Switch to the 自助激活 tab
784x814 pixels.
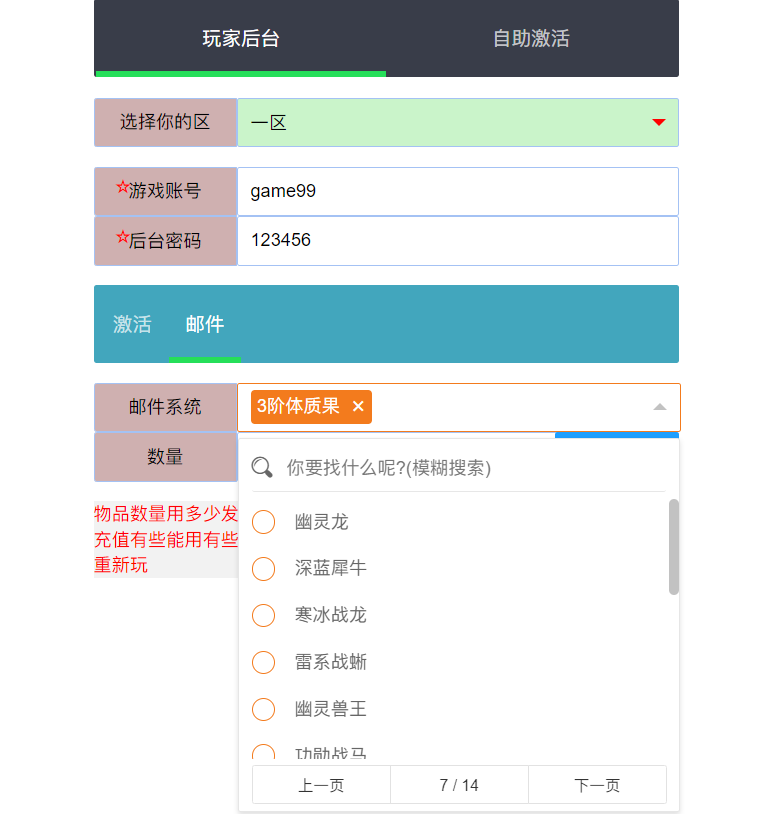click(531, 38)
